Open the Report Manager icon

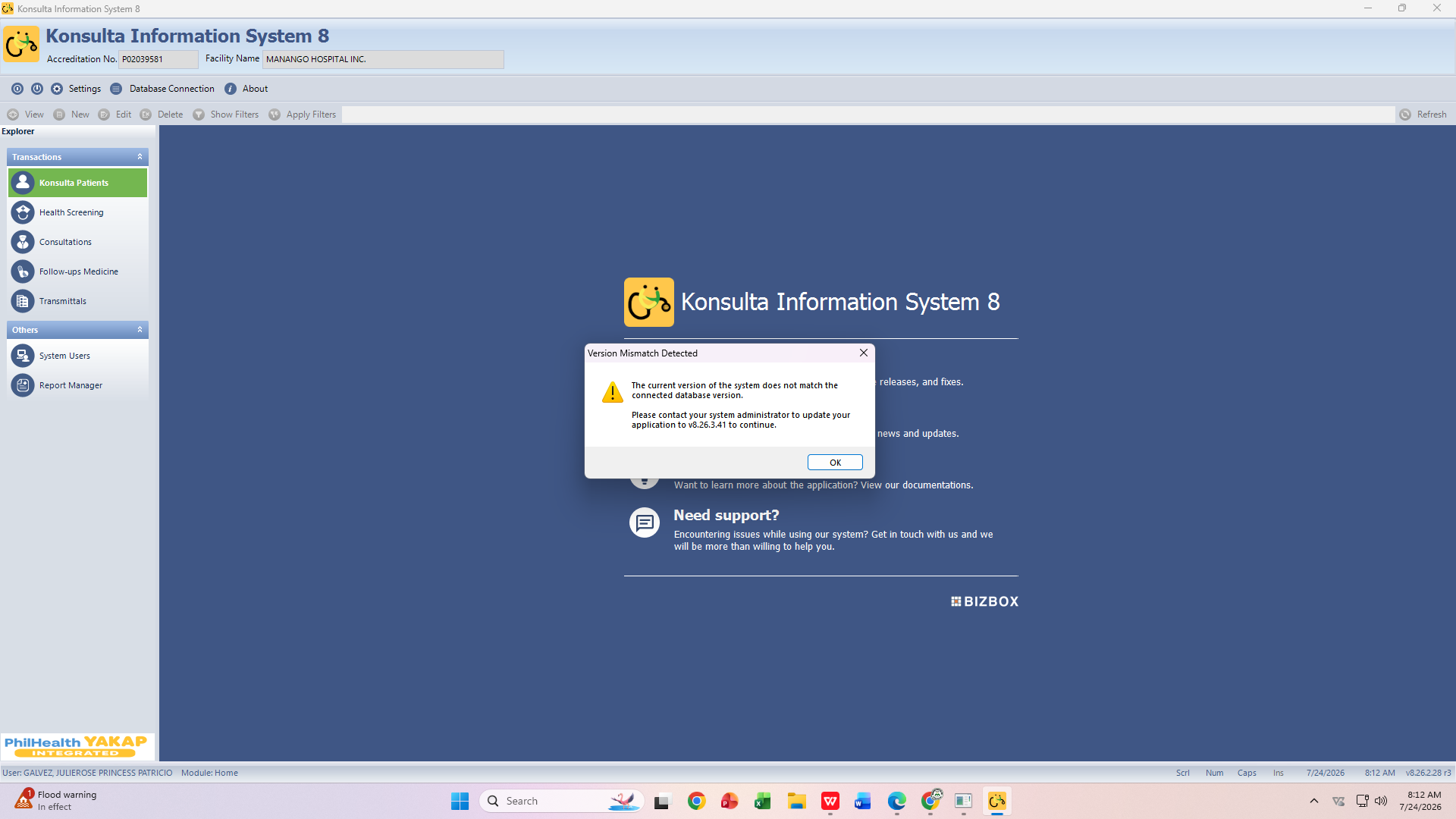click(x=23, y=385)
